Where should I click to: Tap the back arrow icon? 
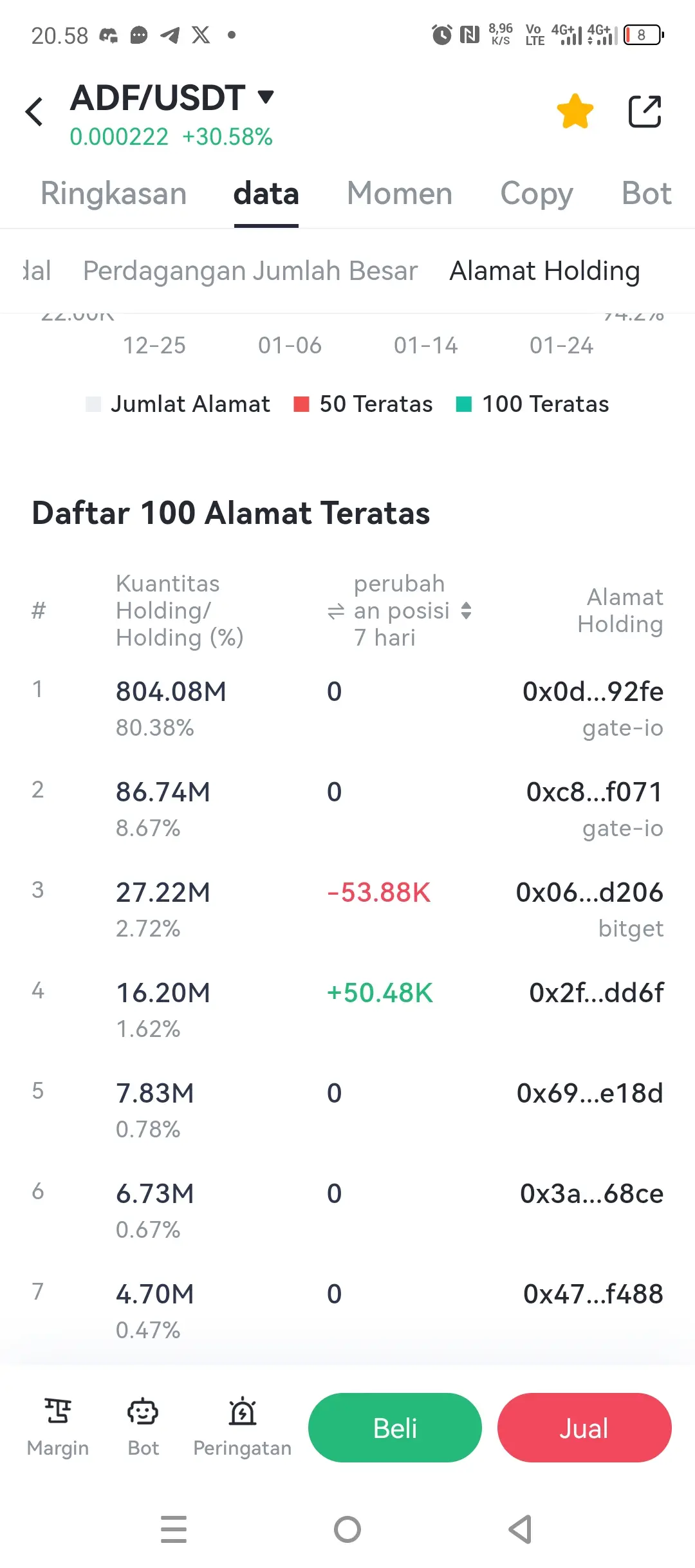(x=34, y=112)
